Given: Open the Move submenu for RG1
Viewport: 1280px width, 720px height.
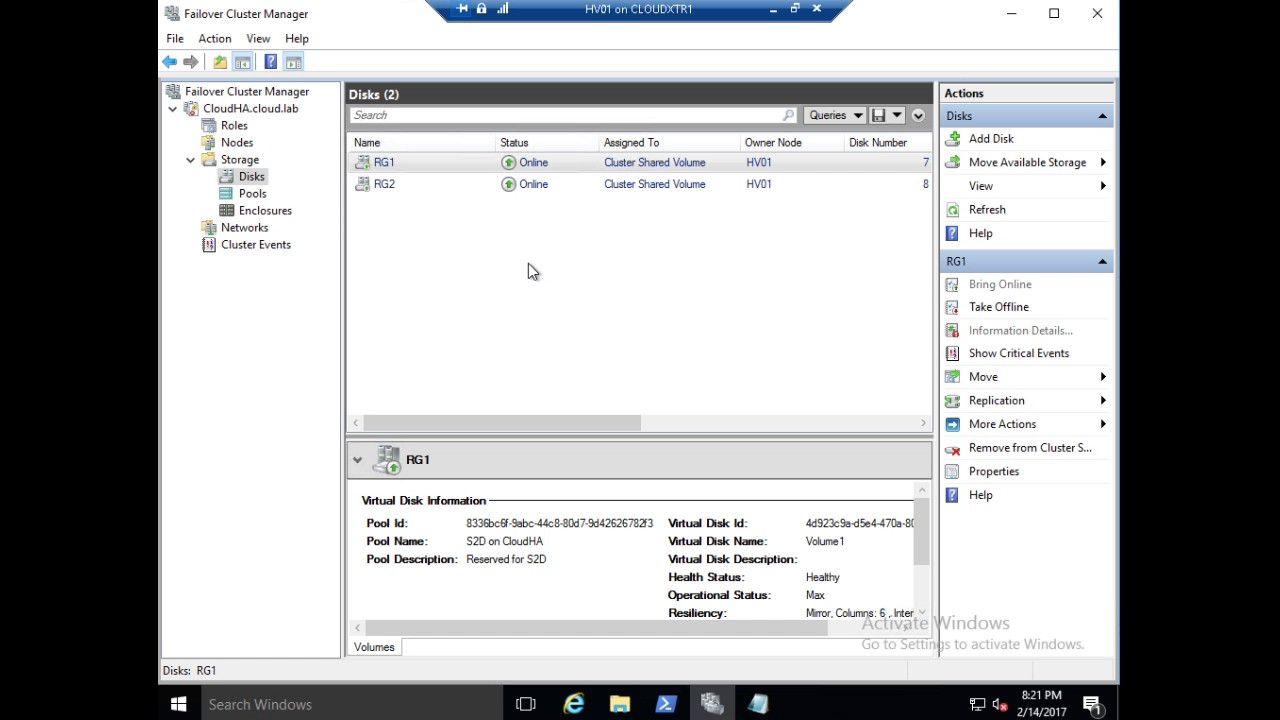Looking at the screenshot, I should [1027, 377].
